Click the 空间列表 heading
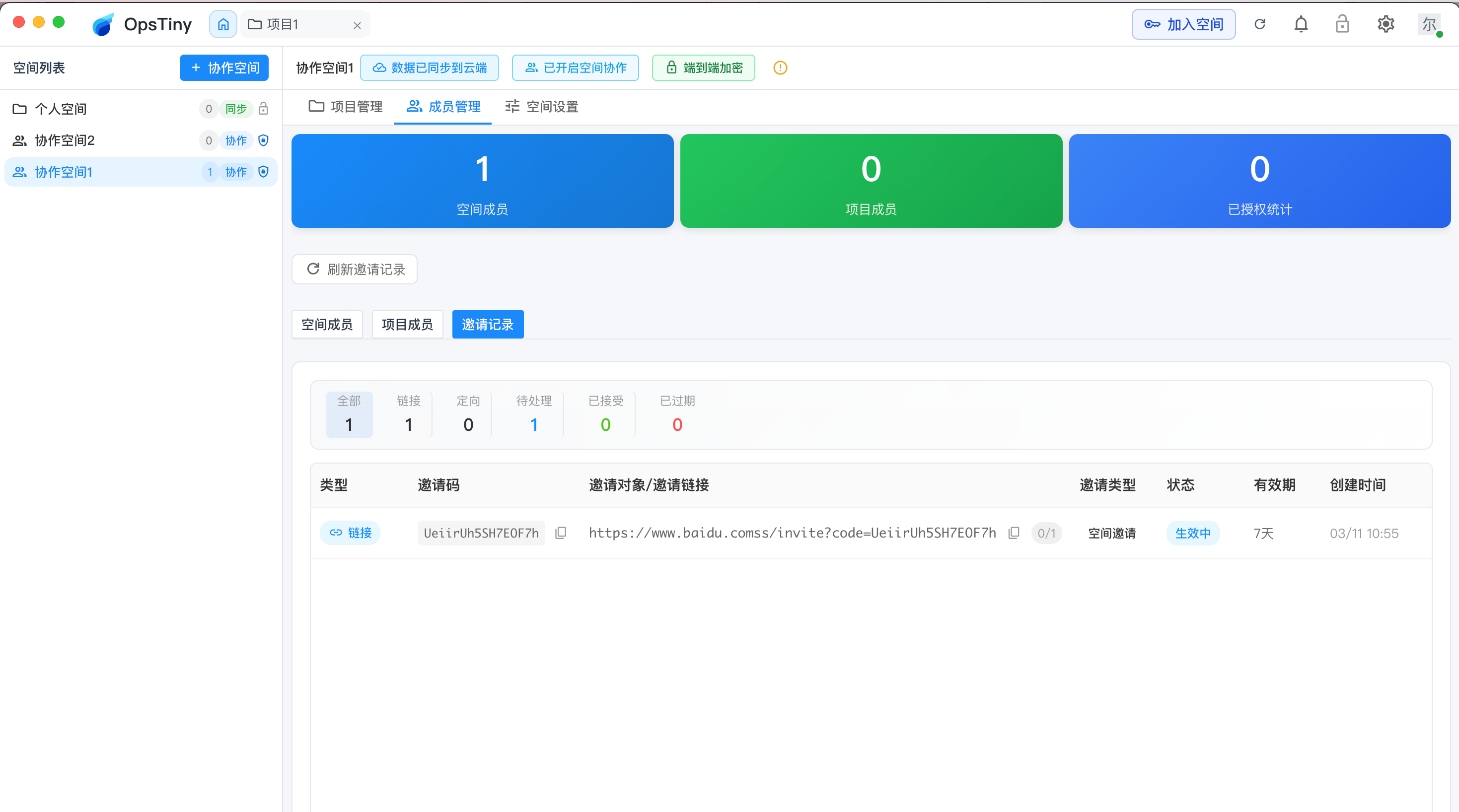Viewport: 1459px width, 812px height. tap(39, 68)
